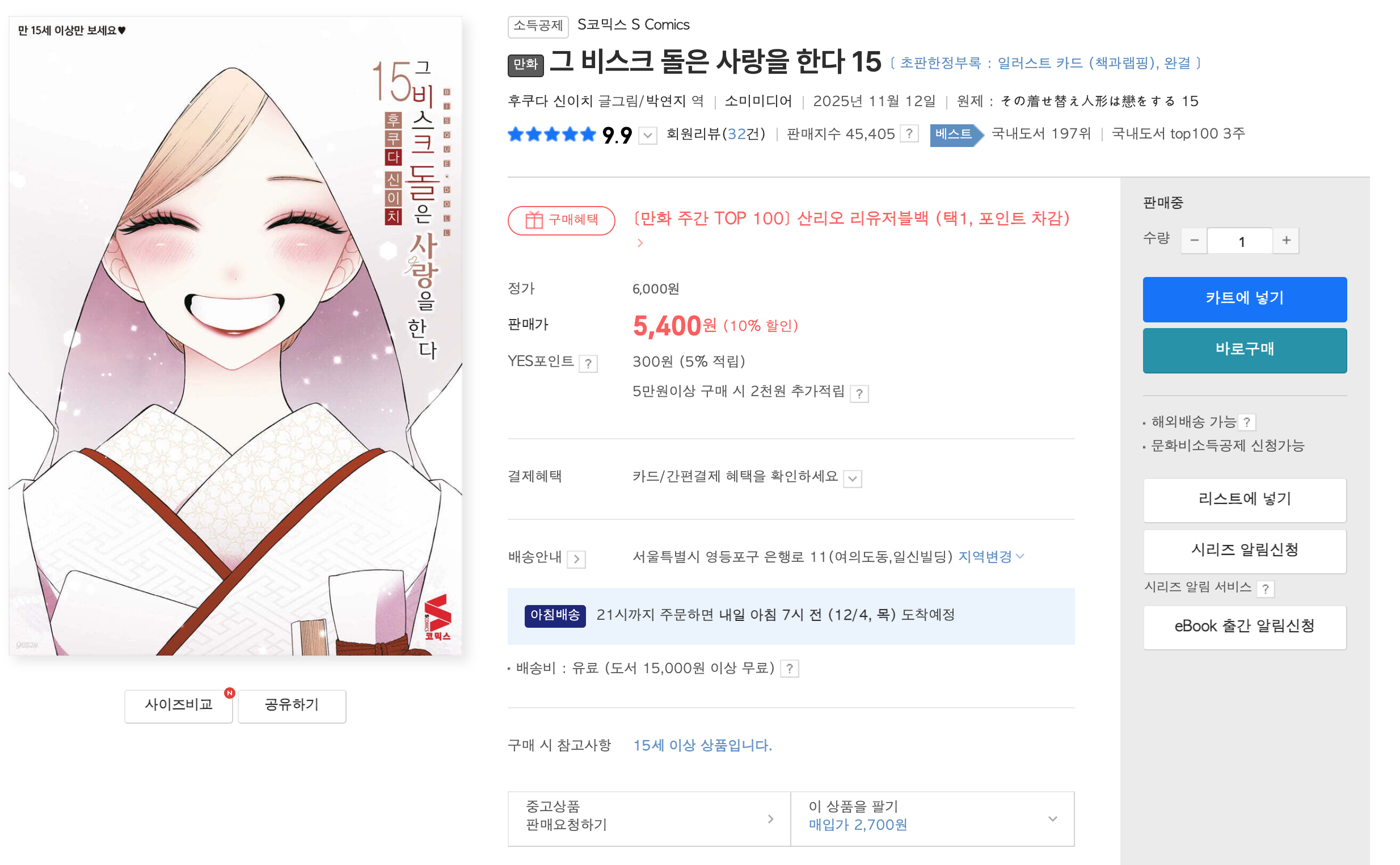The image size is (1400, 865).
Task: Click the 카트에 넣기 button
Action: [x=1245, y=299]
